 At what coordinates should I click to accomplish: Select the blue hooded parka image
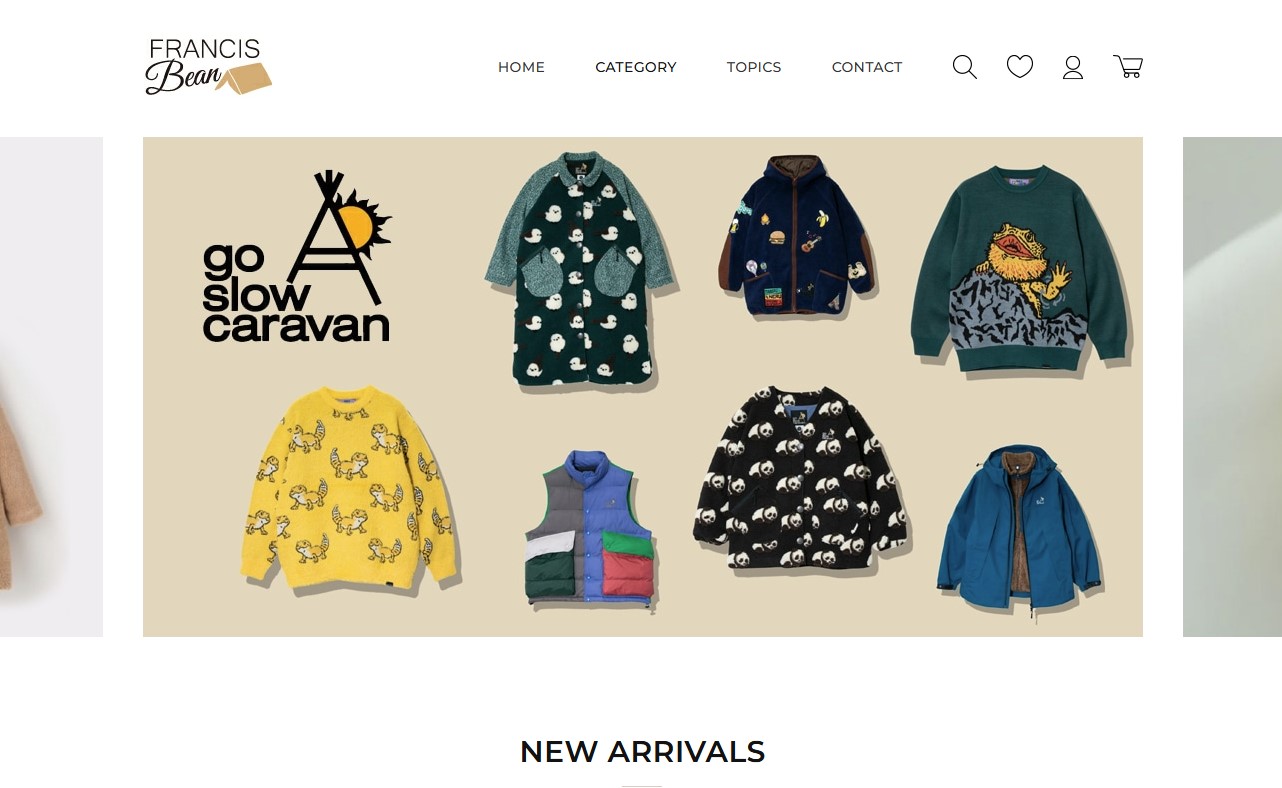(x=1020, y=528)
